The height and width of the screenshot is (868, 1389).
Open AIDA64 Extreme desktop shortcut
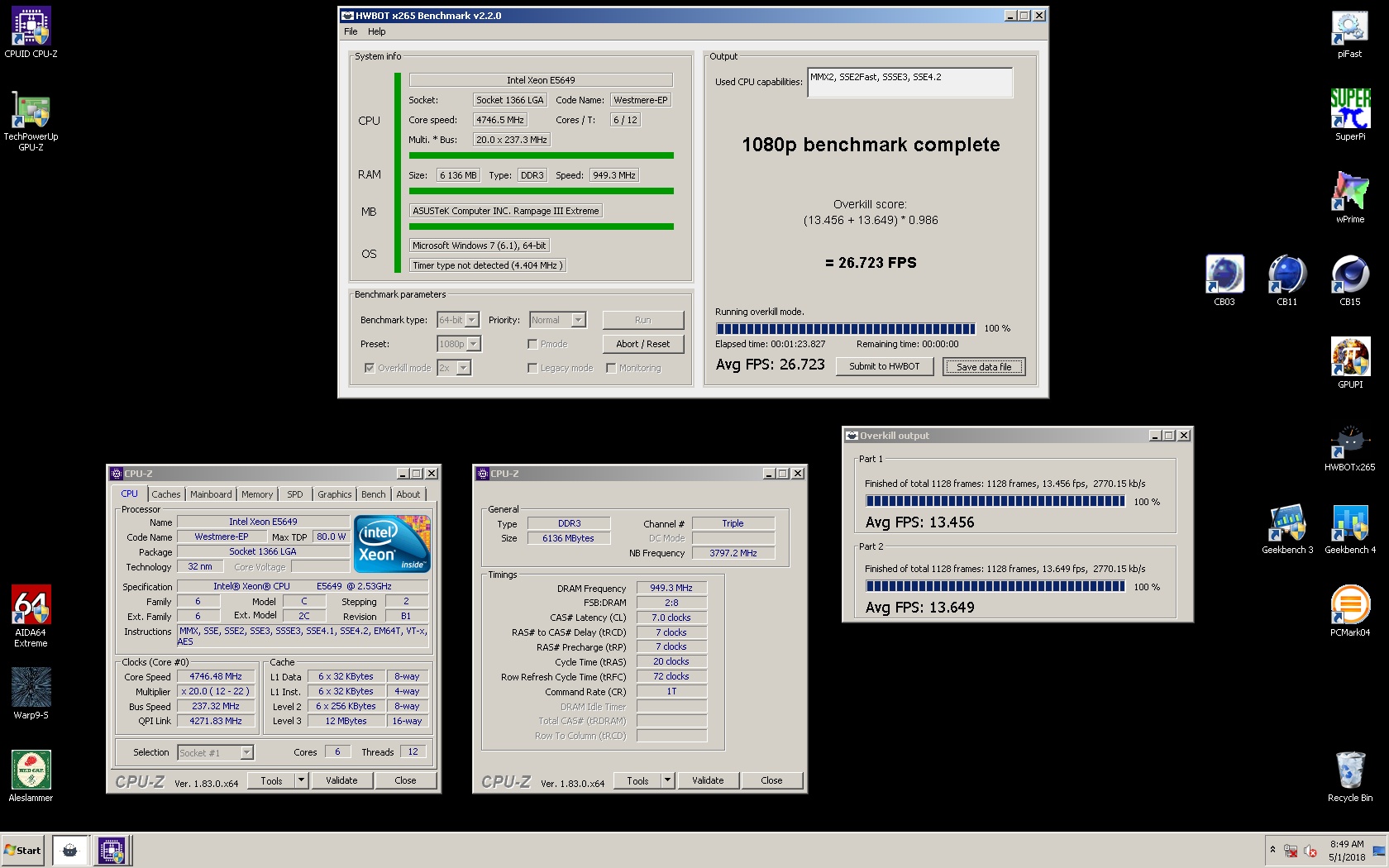31,616
